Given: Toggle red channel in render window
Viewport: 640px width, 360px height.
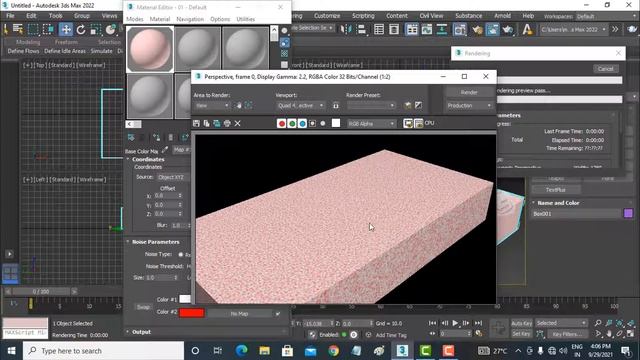Looking at the screenshot, I should click(281, 123).
